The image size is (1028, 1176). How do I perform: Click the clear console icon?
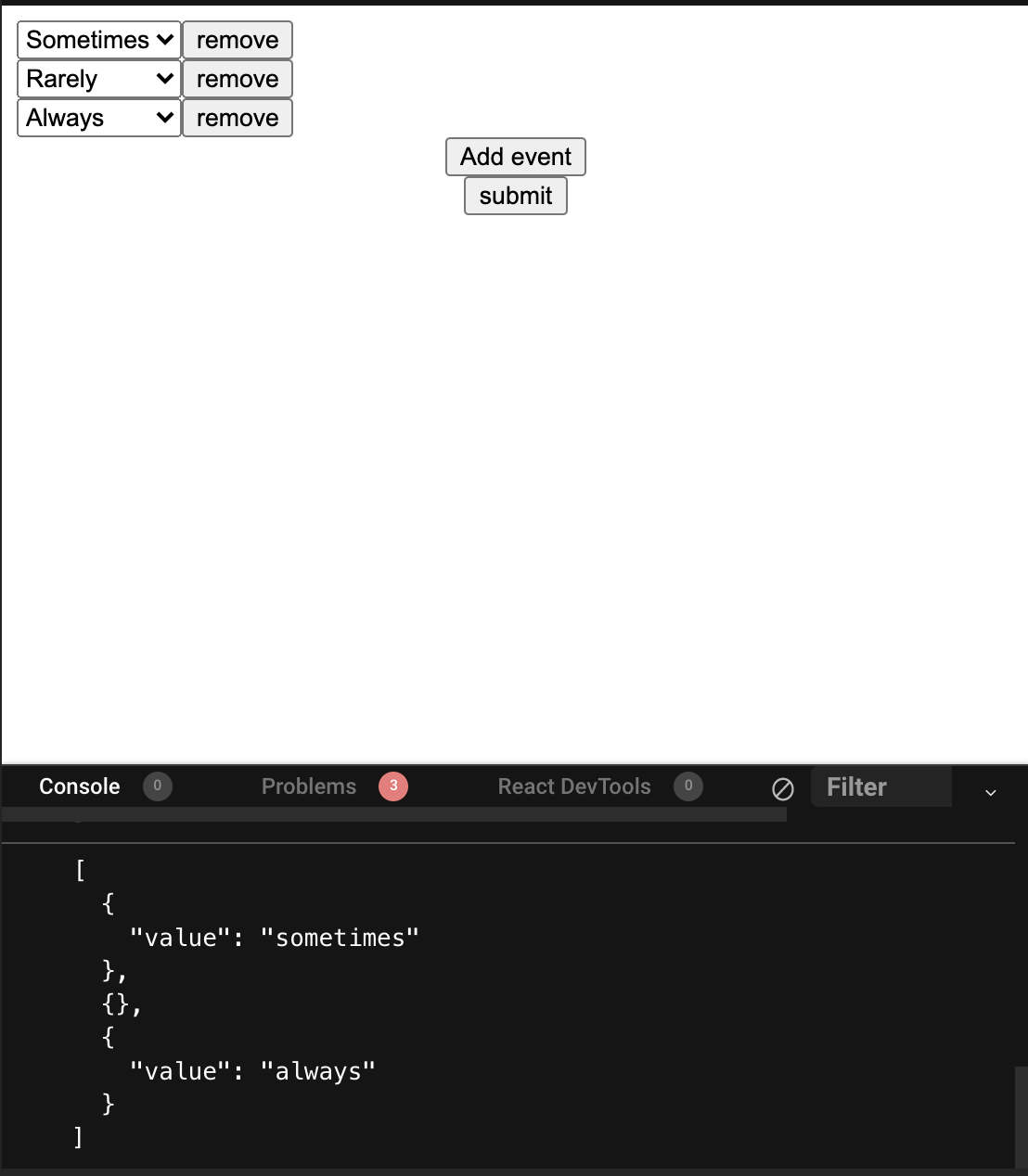click(784, 788)
